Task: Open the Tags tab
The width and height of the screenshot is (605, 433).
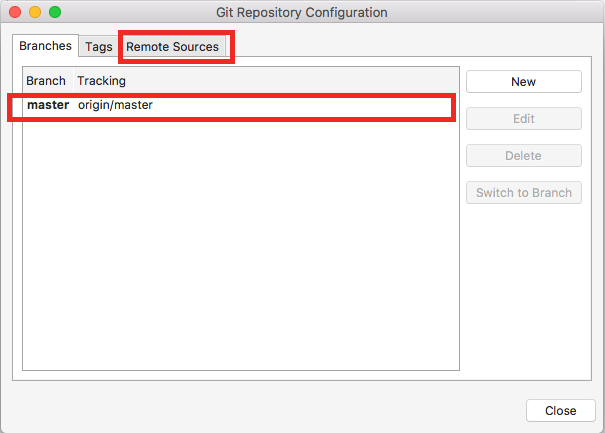Action: click(x=98, y=47)
